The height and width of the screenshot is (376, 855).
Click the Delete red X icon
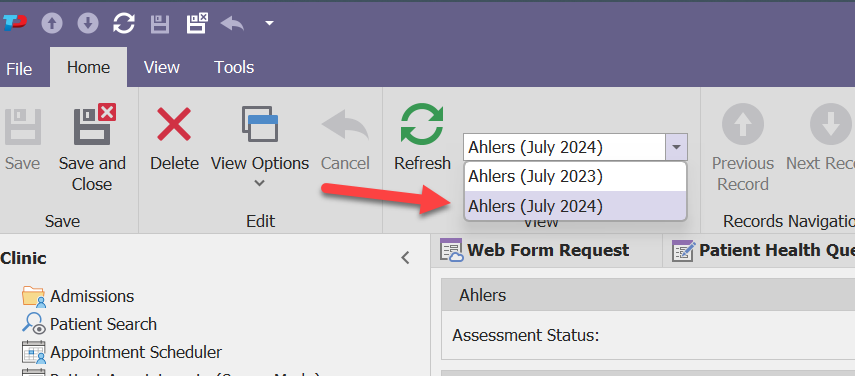point(174,124)
